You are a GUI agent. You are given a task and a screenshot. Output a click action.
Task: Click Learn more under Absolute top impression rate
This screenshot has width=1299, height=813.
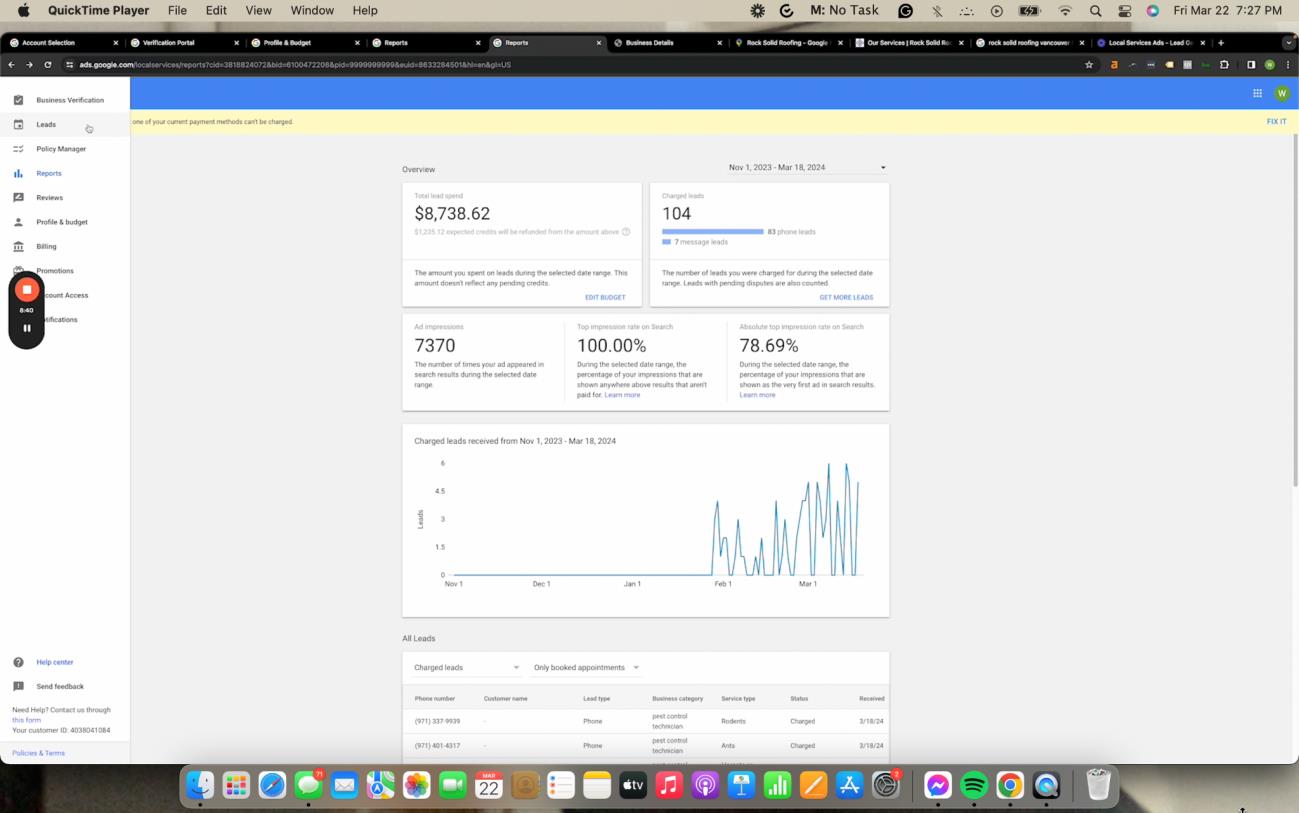[x=757, y=395]
